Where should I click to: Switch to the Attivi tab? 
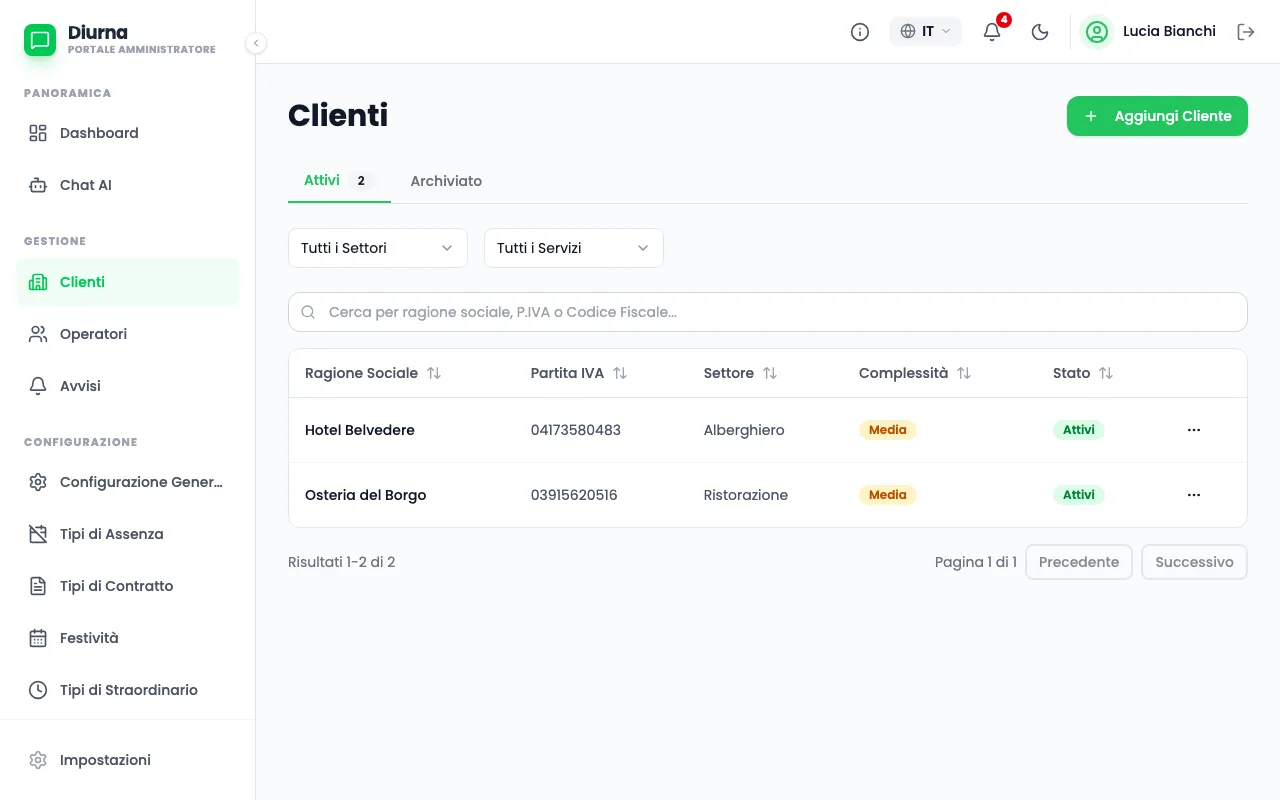coord(339,181)
